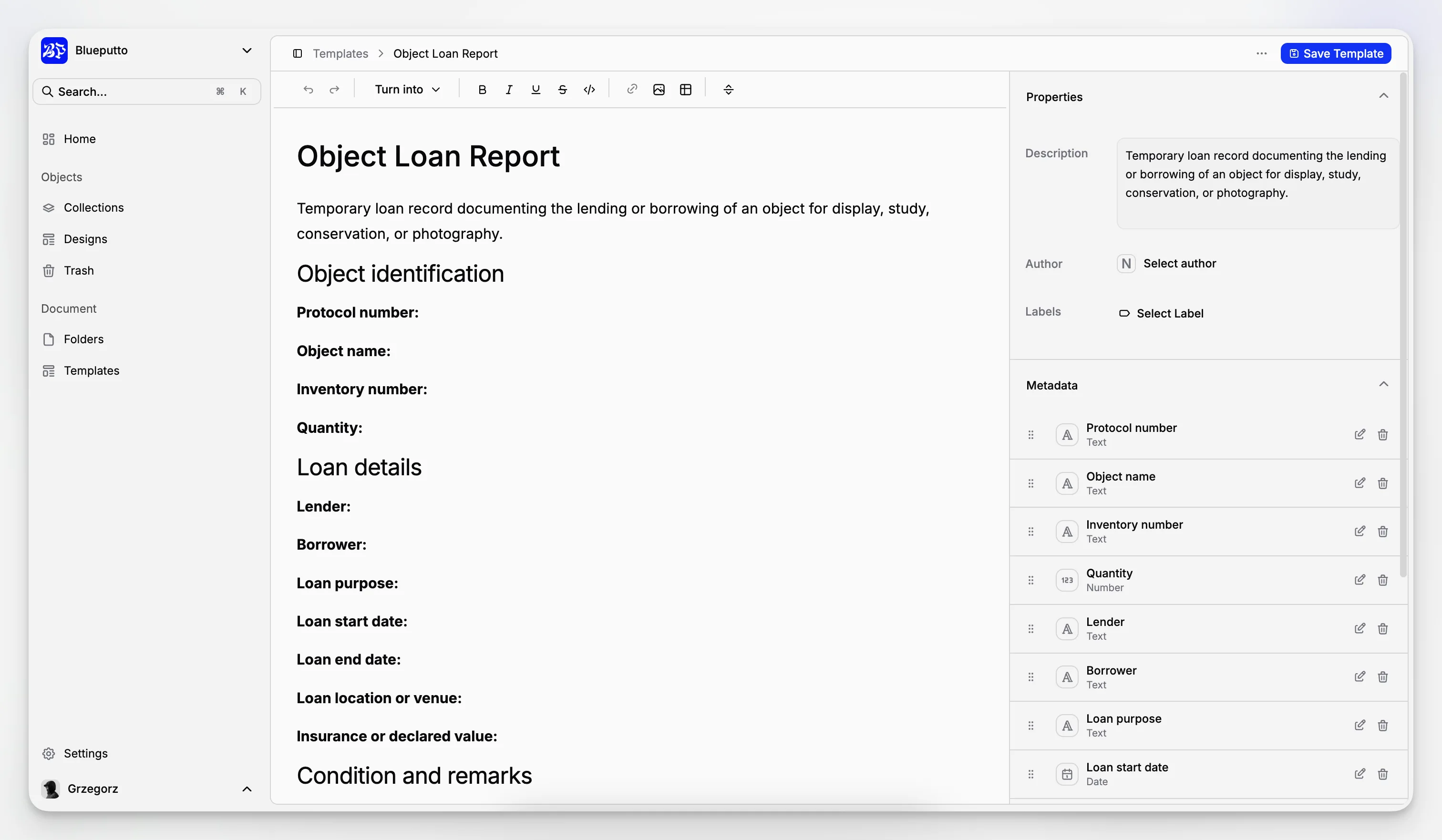Edit the Object name metadata field
1442x840 pixels.
pyautogui.click(x=1360, y=483)
